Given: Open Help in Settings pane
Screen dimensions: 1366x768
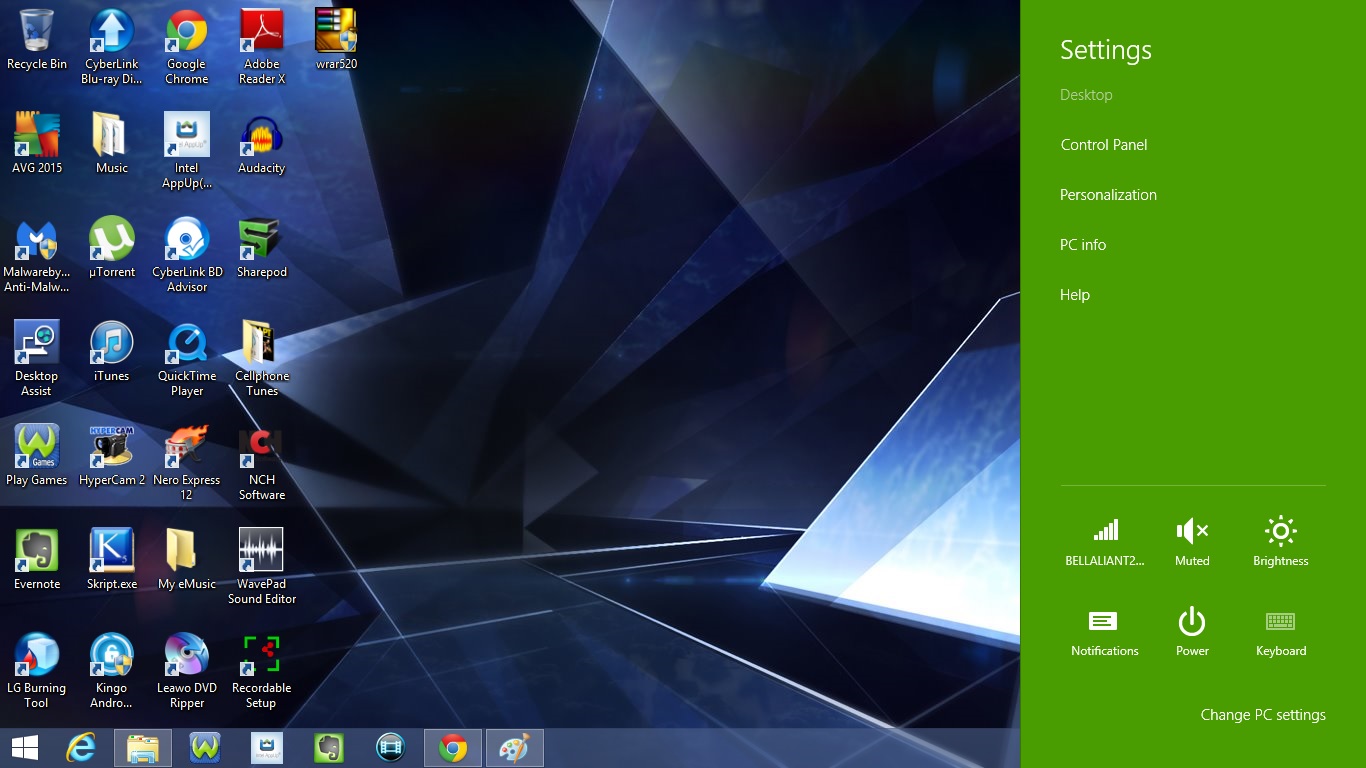Looking at the screenshot, I should 1075,295.
